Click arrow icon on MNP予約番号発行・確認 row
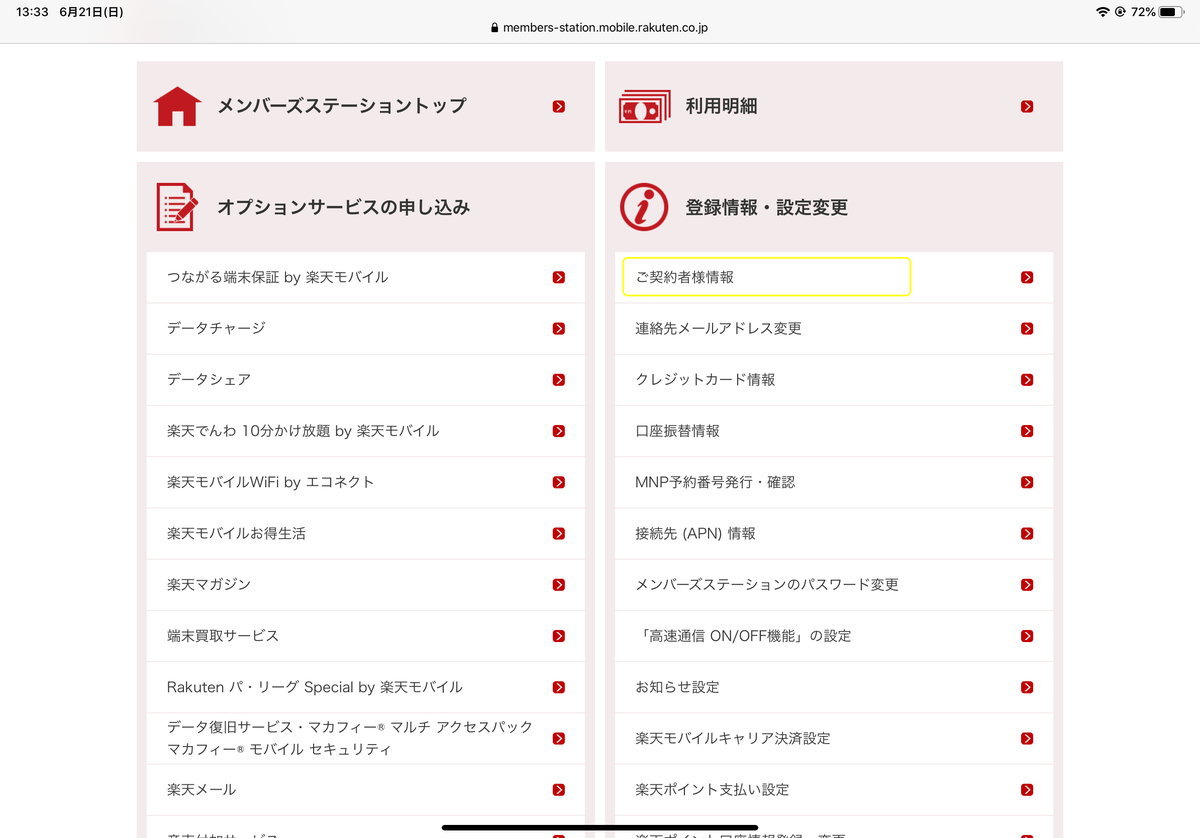This screenshot has width=1200, height=838. (x=1027, y=482)
